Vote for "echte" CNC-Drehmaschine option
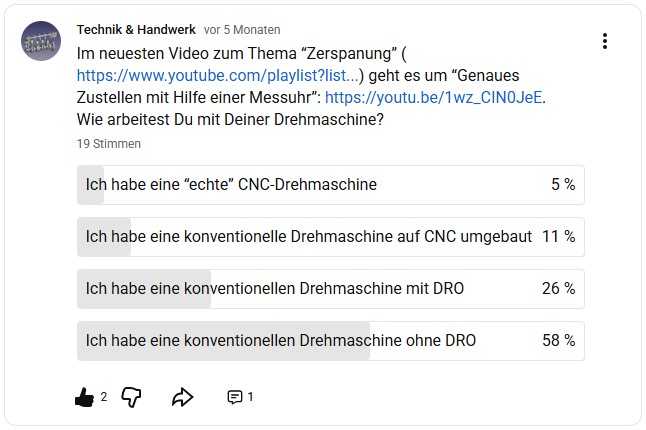Image resolution: width=646 pixels, height=430 pixels. coord(330,185)
